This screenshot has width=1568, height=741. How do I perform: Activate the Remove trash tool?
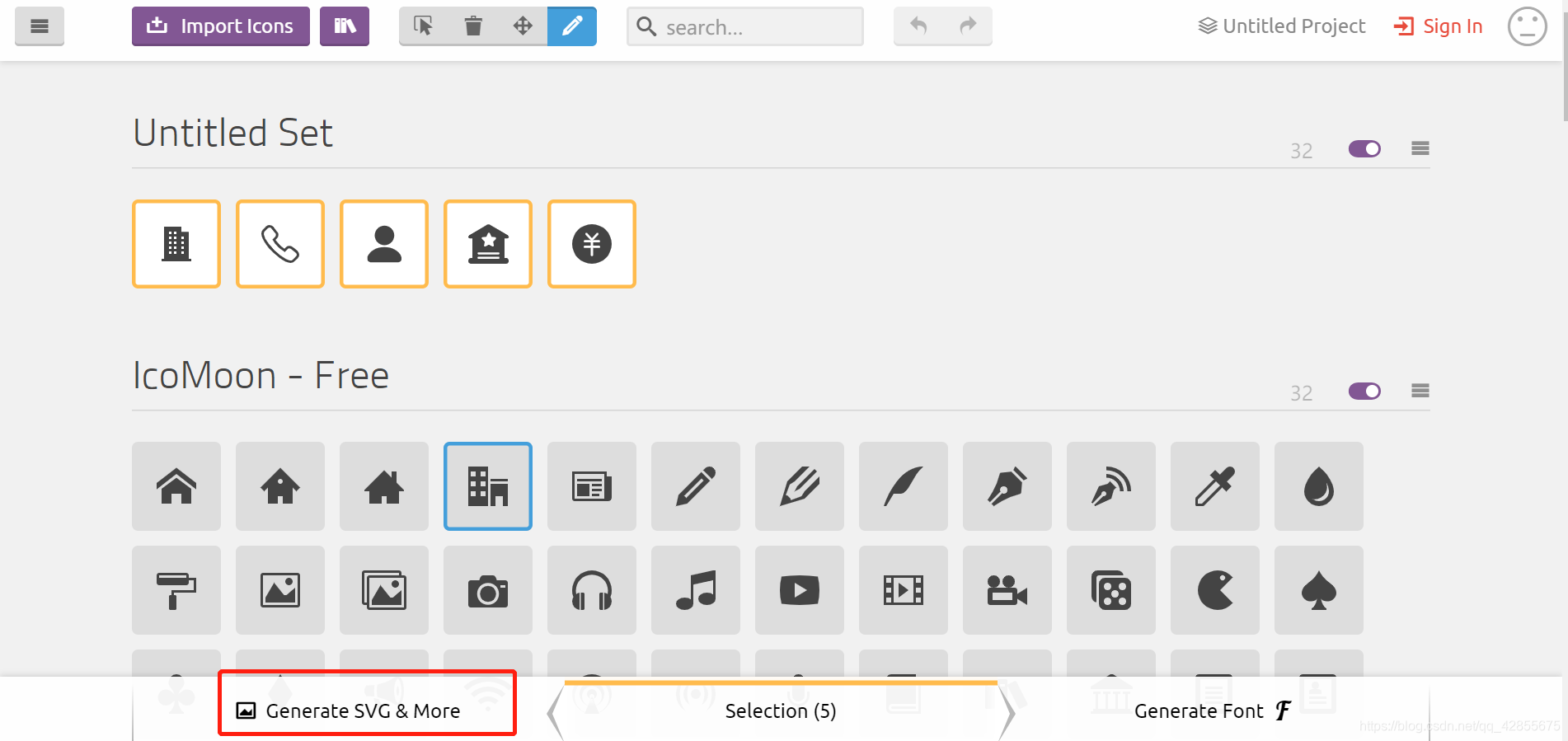coord(473,26)
